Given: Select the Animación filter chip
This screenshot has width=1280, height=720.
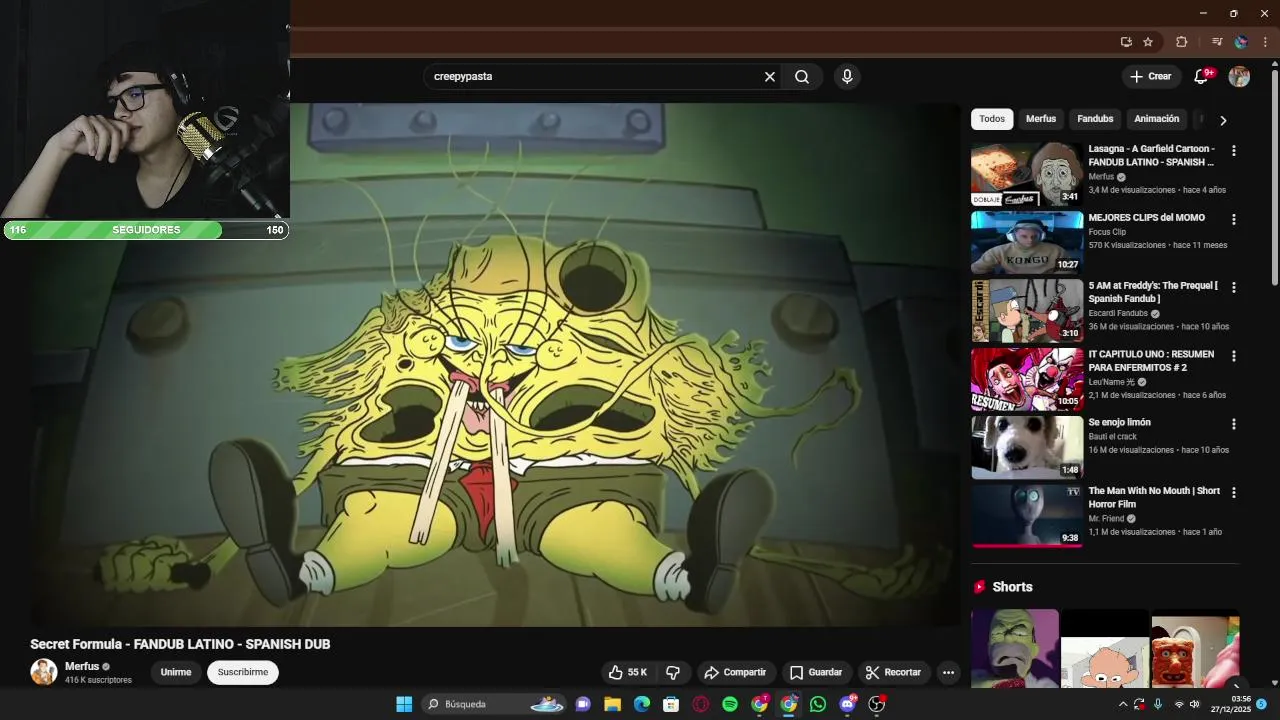Looking at the screenshot, I should coord(1157,119).
